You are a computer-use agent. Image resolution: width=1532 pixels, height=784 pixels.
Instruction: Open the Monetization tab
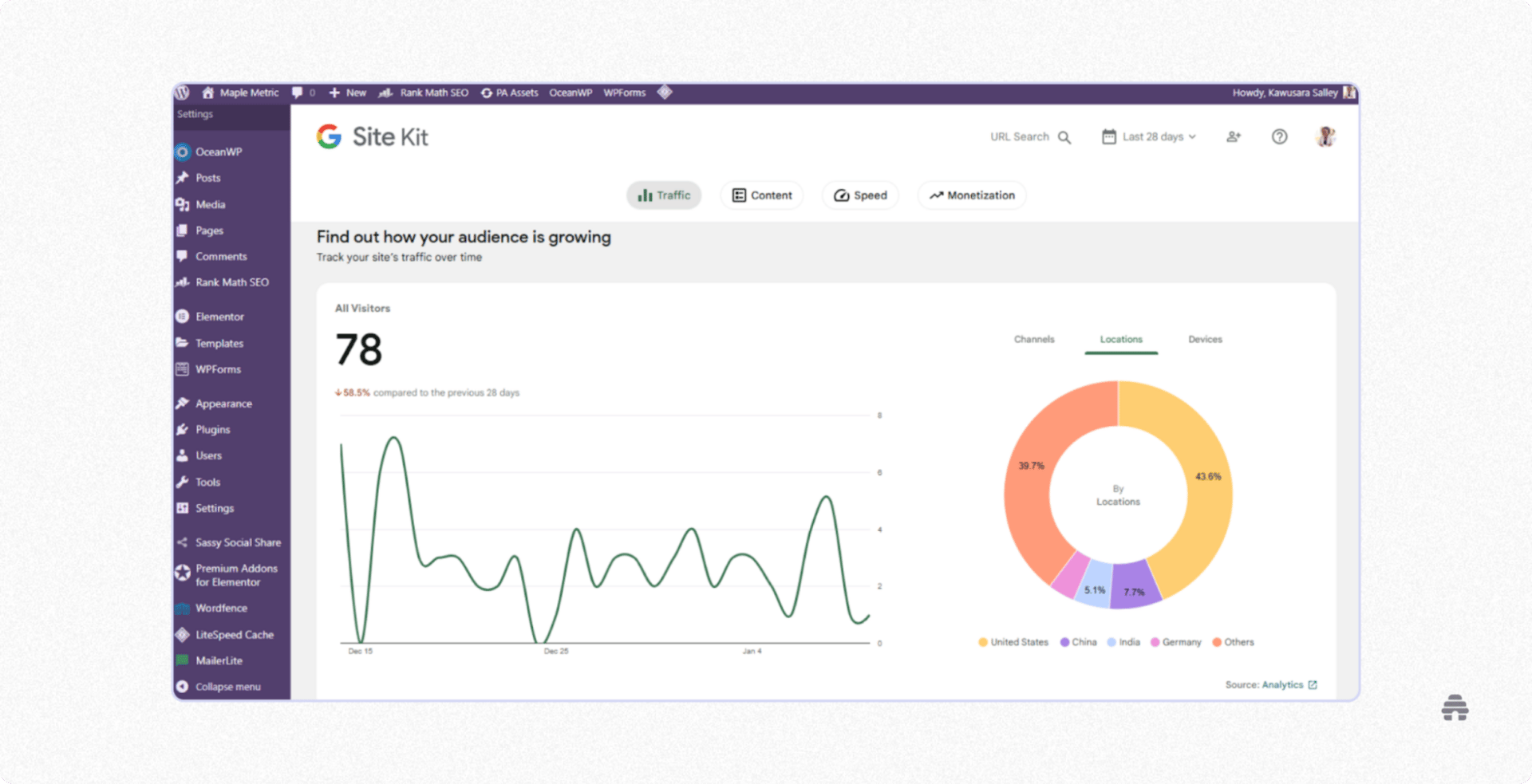tap(971, 195)
